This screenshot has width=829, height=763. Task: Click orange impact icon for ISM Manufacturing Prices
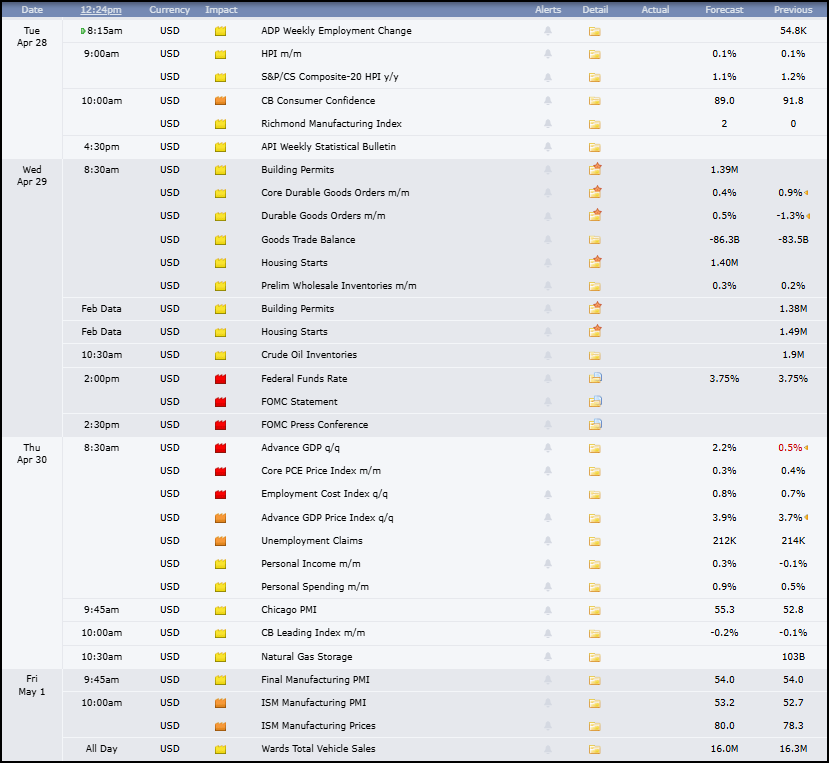click(220, 727)
